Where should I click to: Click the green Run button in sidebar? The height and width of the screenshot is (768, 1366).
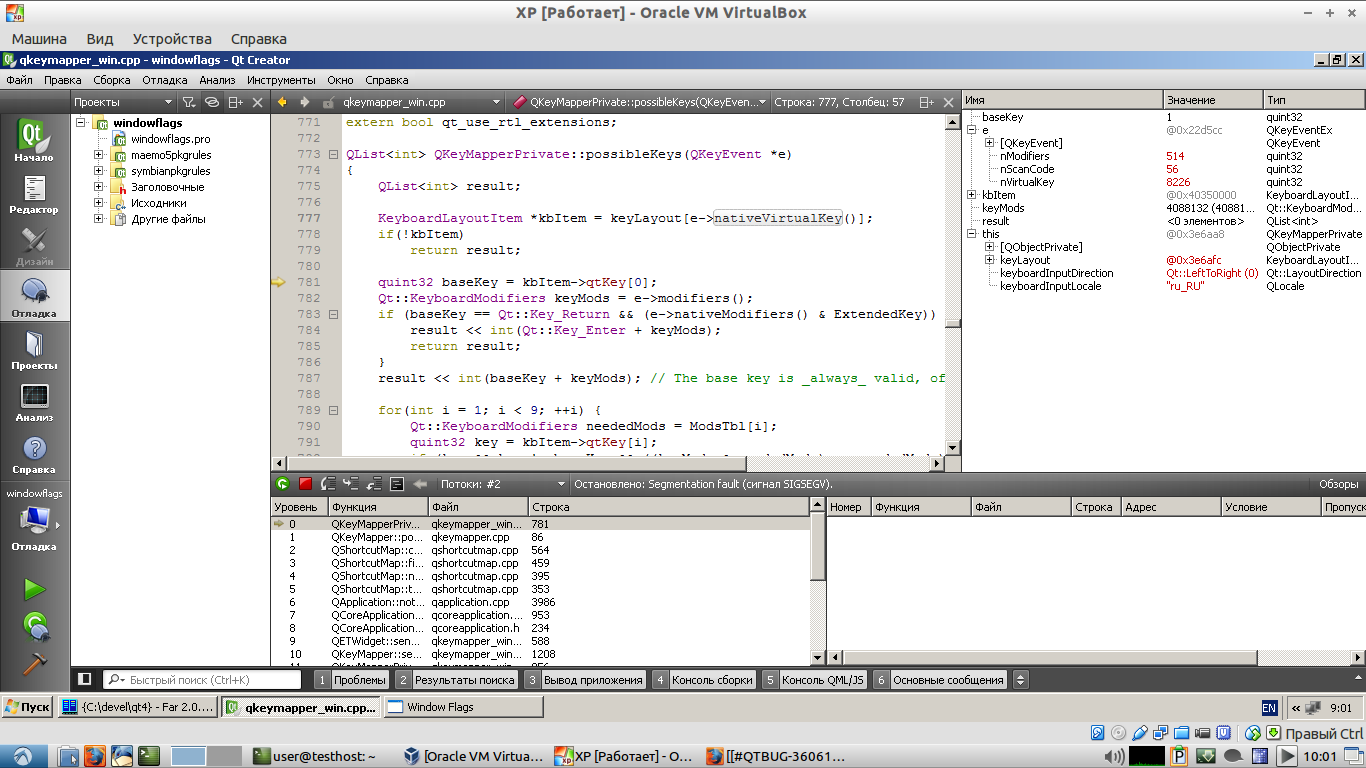pyautogui.click(x=35, y=589)
